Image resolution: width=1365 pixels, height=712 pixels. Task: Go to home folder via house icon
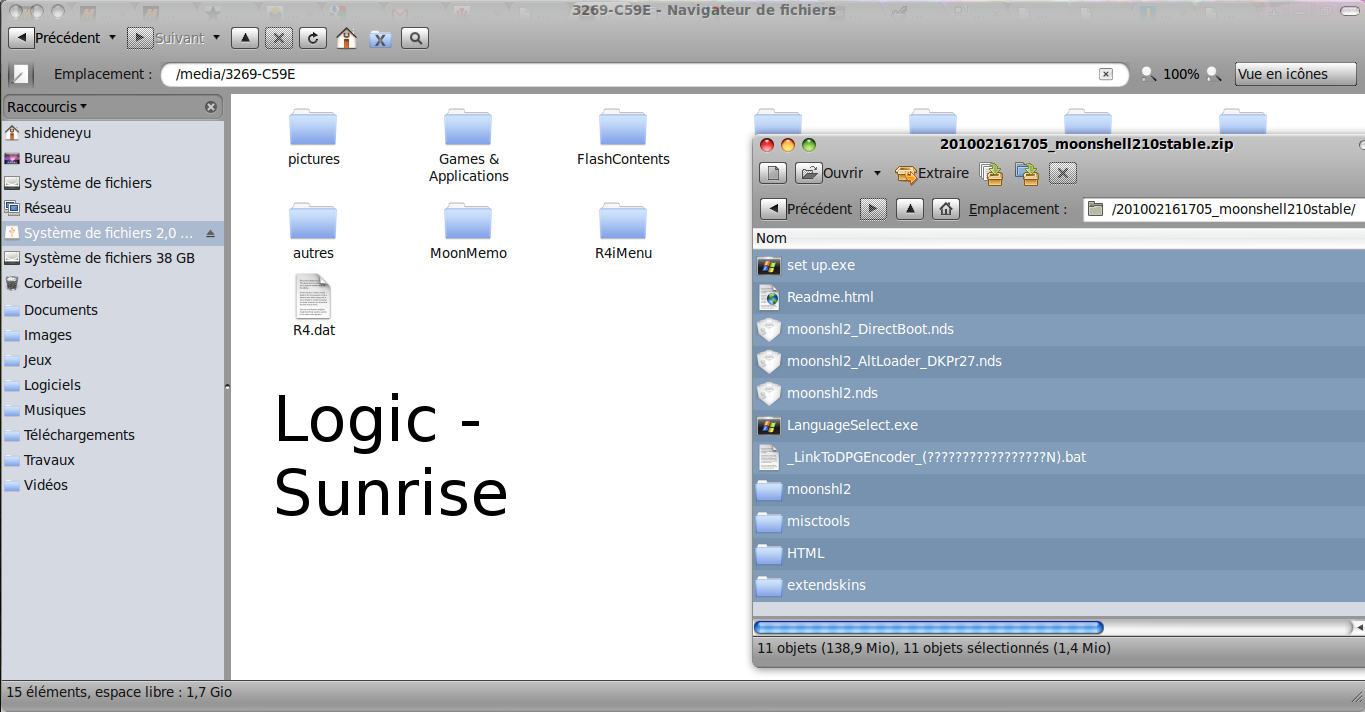(346, 38)
